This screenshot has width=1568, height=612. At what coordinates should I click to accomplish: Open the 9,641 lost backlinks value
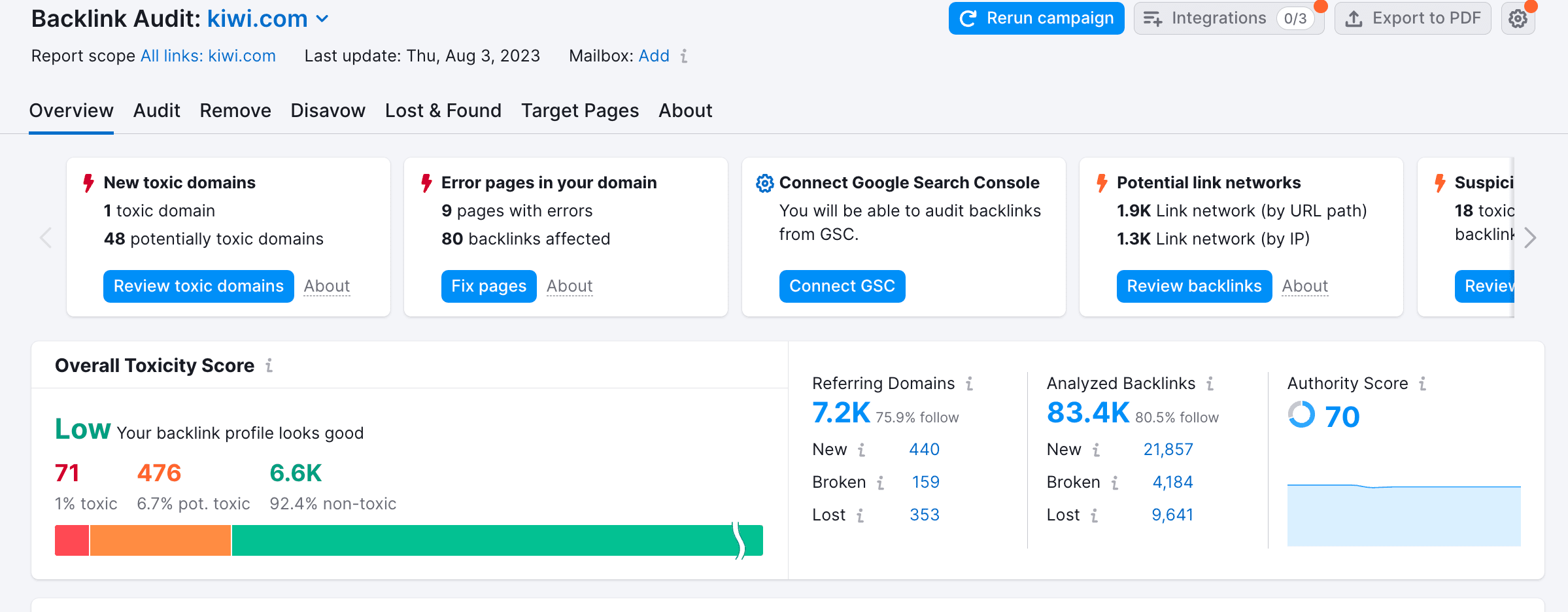[x=1172, y=515]
